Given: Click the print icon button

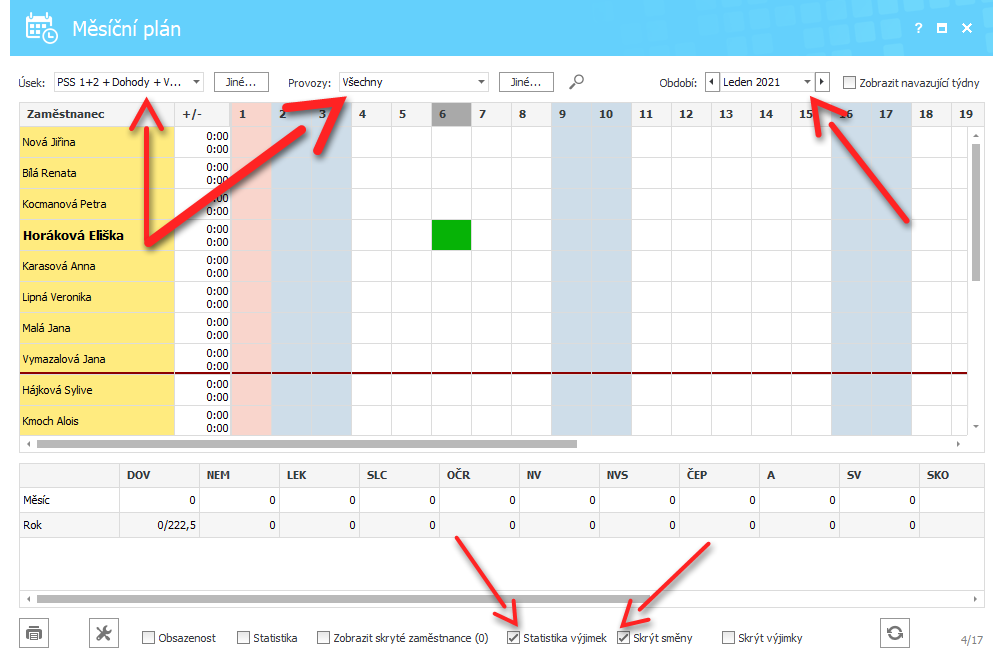Looking at the screenshot, I should 34,633.
